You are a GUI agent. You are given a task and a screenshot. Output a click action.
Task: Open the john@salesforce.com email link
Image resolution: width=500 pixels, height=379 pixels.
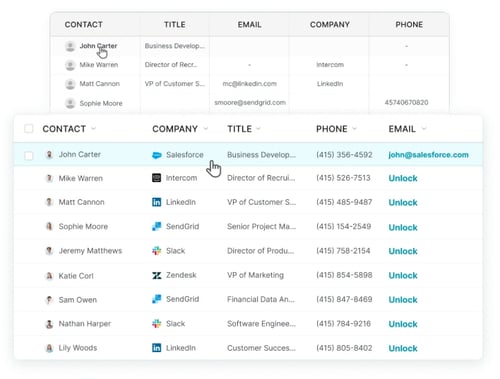pyautogui.click(x=428, y=155)
